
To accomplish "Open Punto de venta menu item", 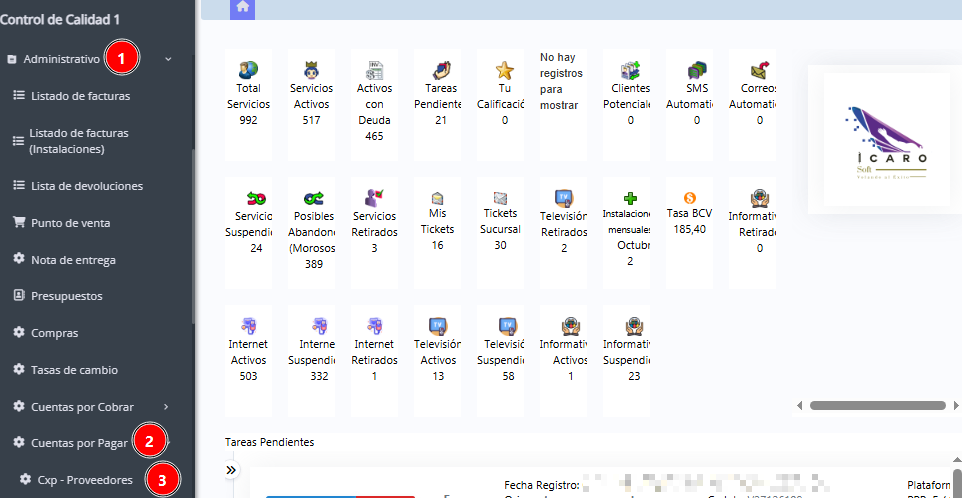I will (70, 223).
